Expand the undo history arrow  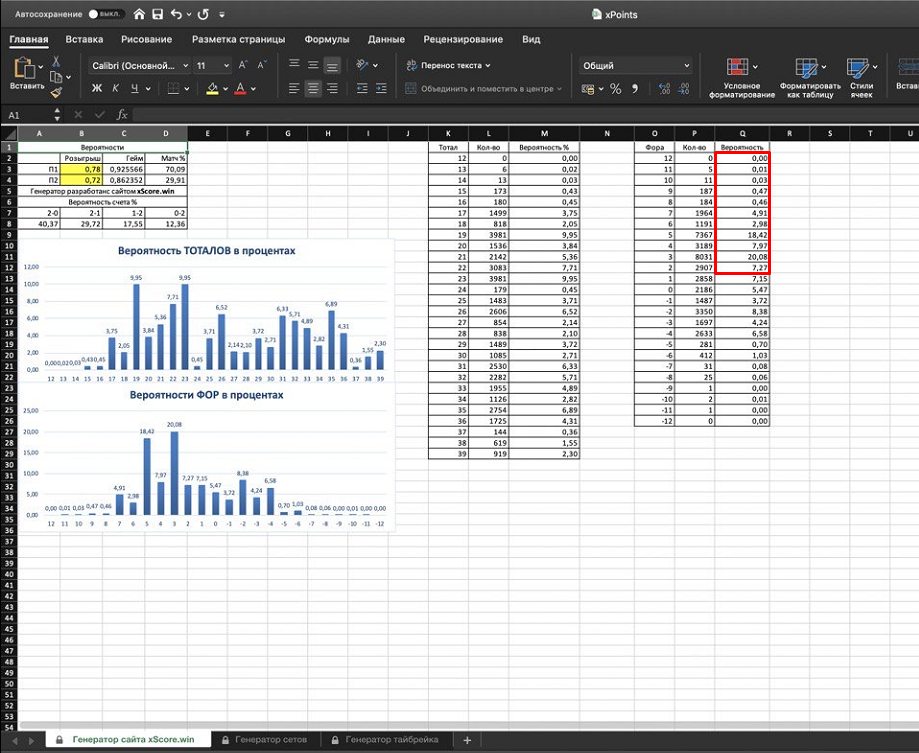(x=189, y=15)
